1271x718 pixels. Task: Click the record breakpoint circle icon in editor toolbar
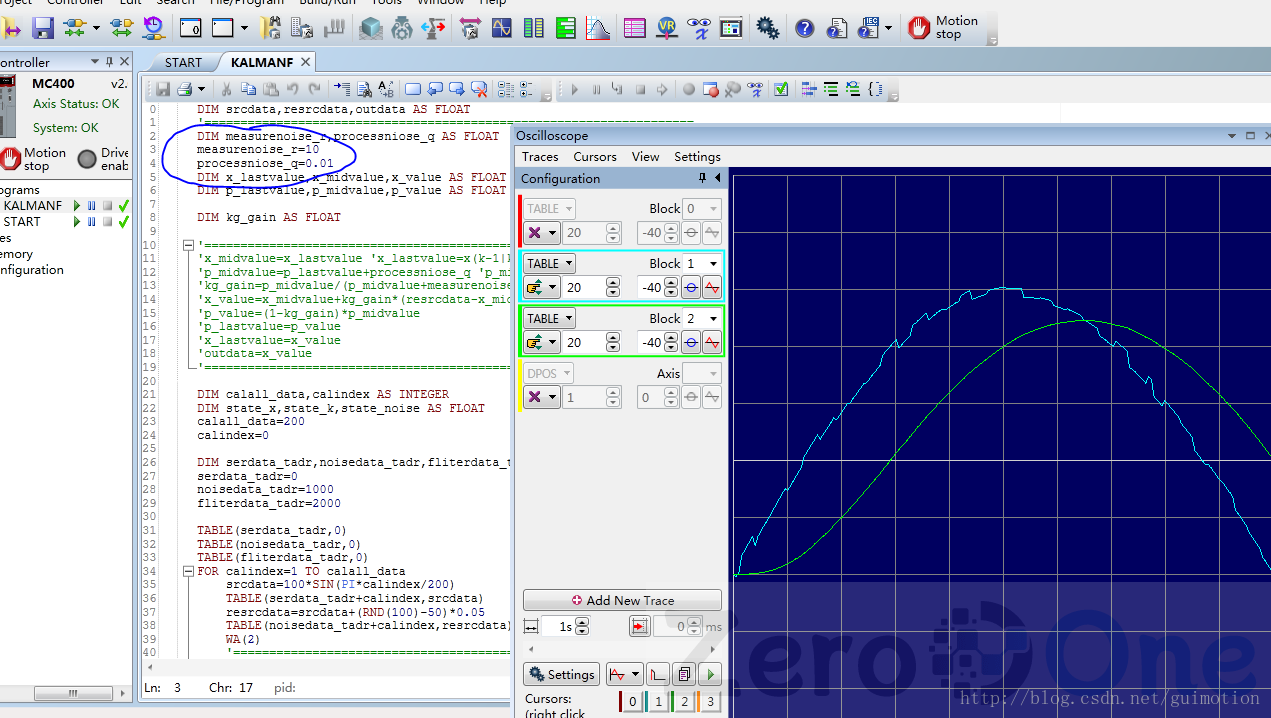tap(689, 89)
